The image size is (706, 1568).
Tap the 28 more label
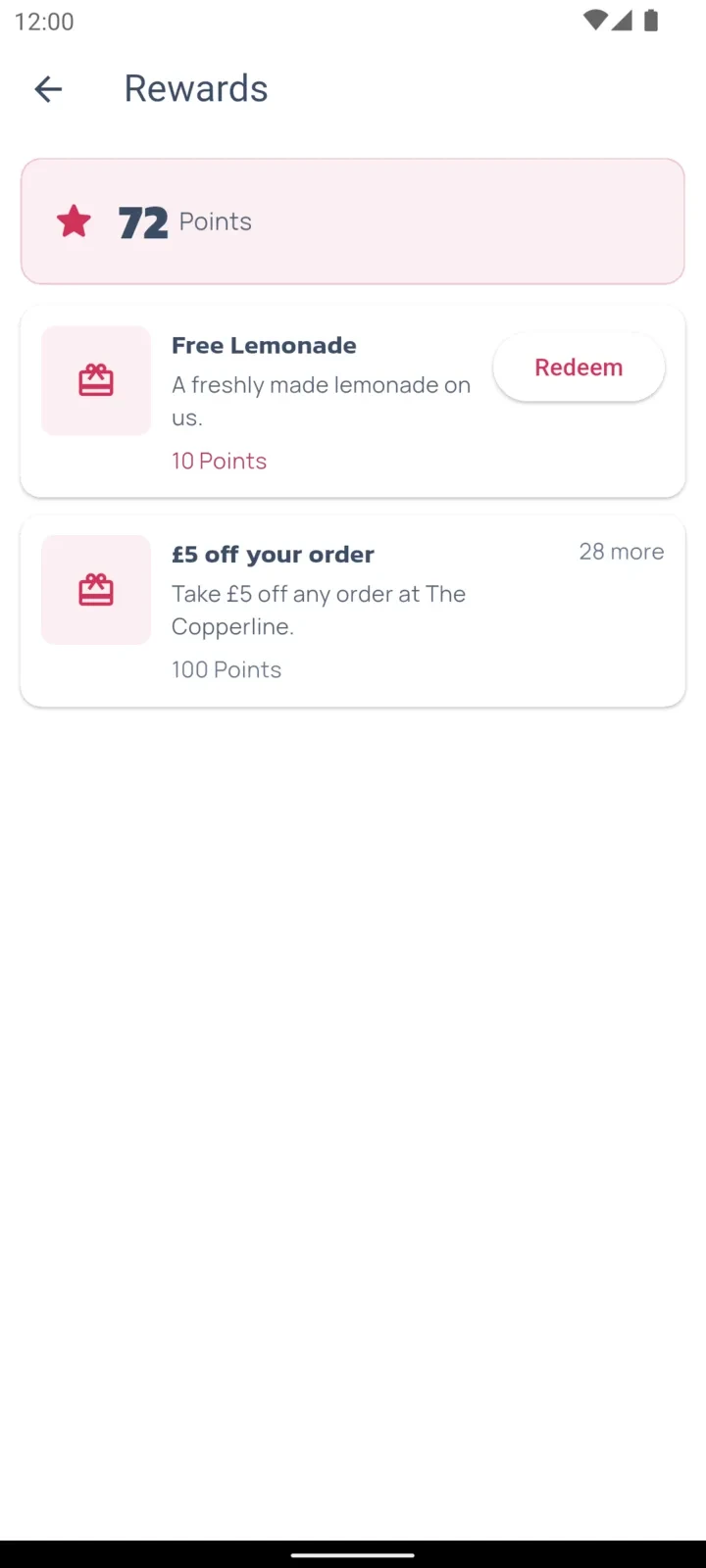[x=622, y=552]
